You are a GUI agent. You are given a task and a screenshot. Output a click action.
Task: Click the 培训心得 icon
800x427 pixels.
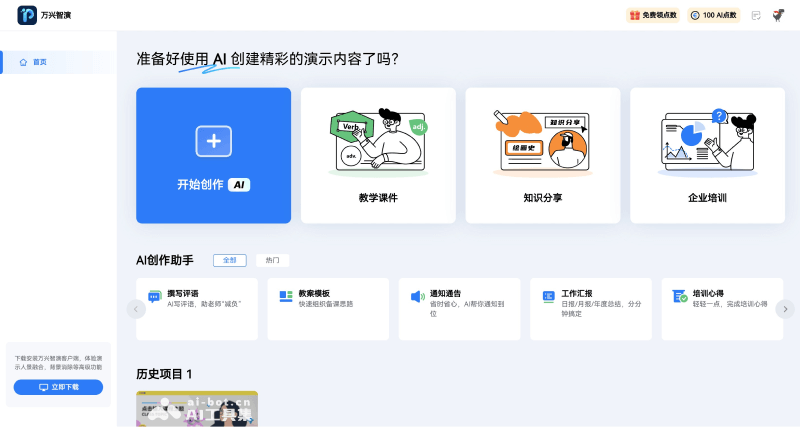[679, 297]
